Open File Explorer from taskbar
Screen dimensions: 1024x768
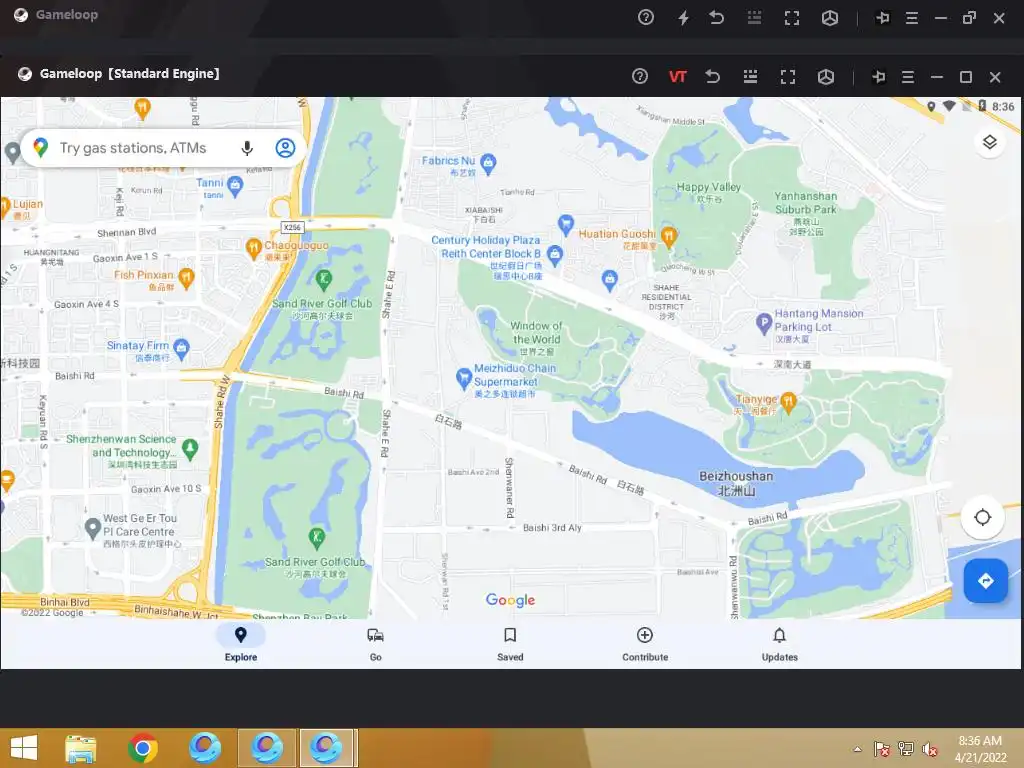click(x=81, y=748)
